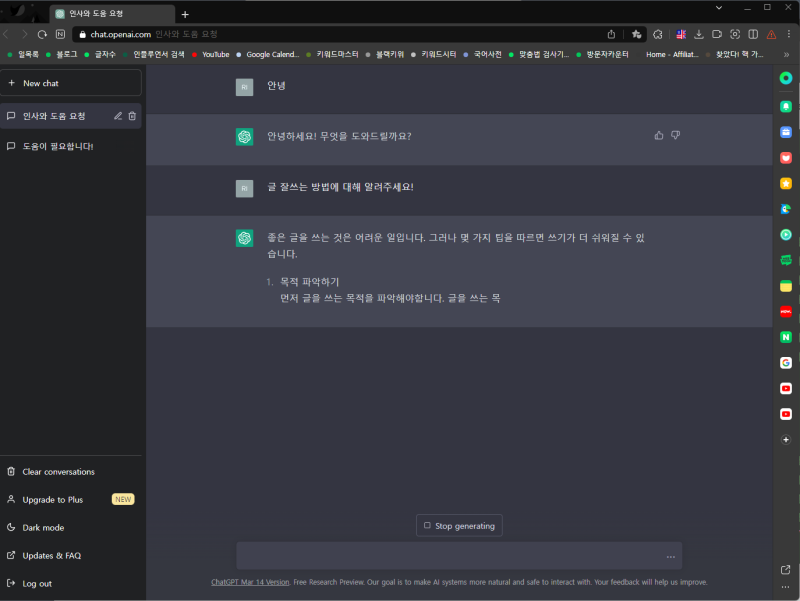Image resolution: width=800 pixels, height=601 pixels.
Task: Toggle the split screen view icon
Action: point(753,33)
